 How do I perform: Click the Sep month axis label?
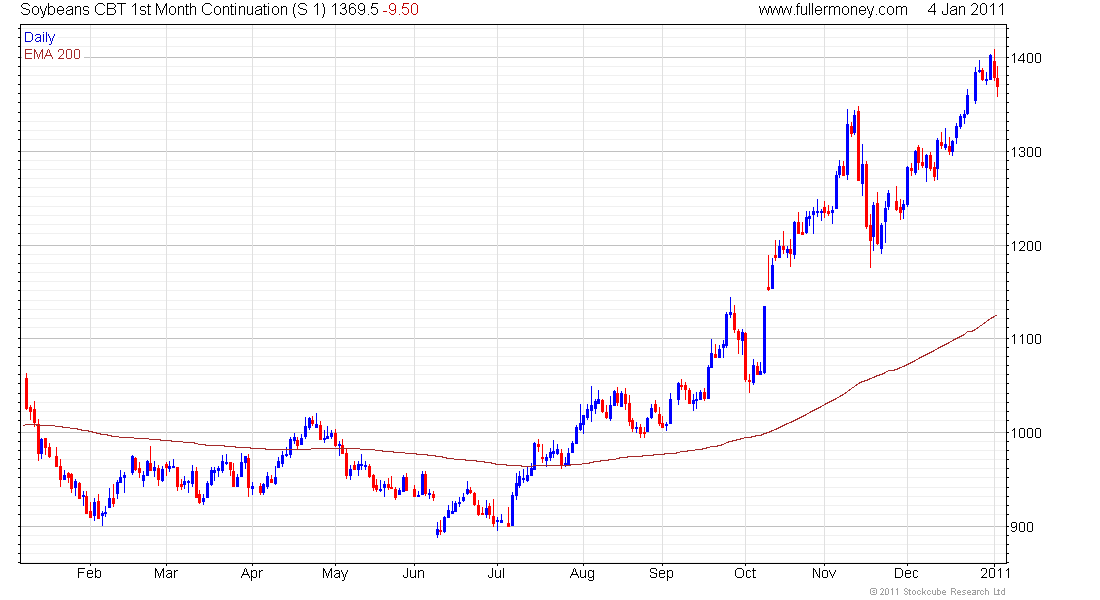[x=661, y=573]
